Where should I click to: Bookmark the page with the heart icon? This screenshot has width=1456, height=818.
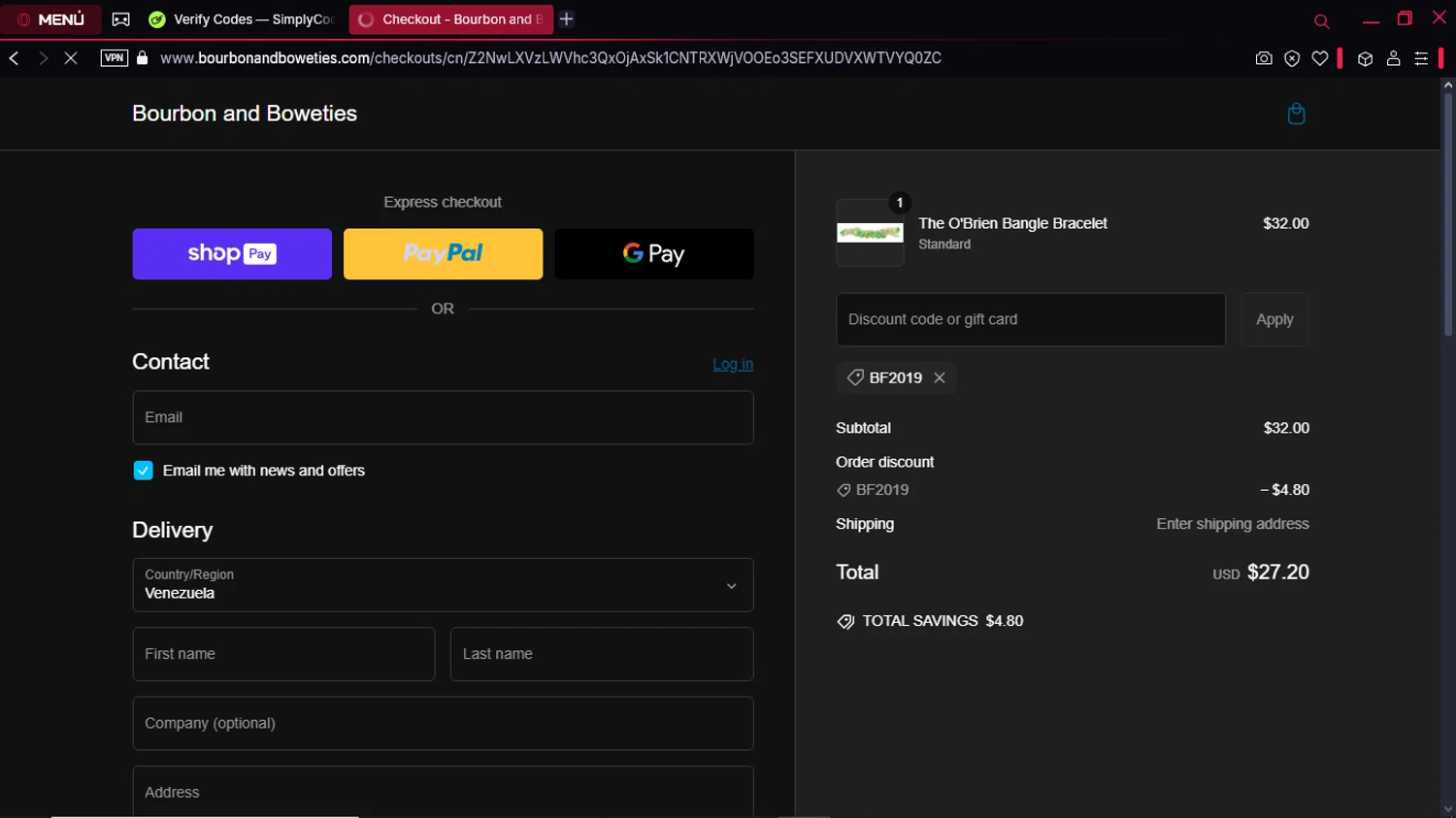1320,58
